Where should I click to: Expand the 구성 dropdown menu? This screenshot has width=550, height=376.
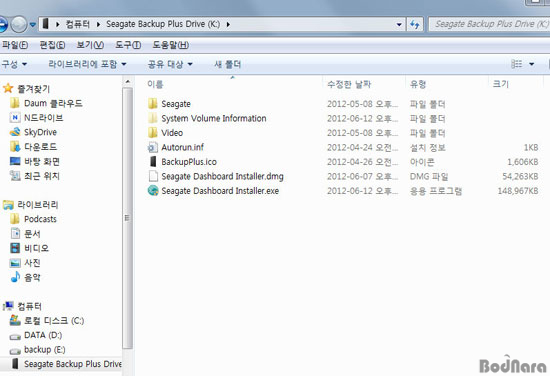[x=14, y=64]
